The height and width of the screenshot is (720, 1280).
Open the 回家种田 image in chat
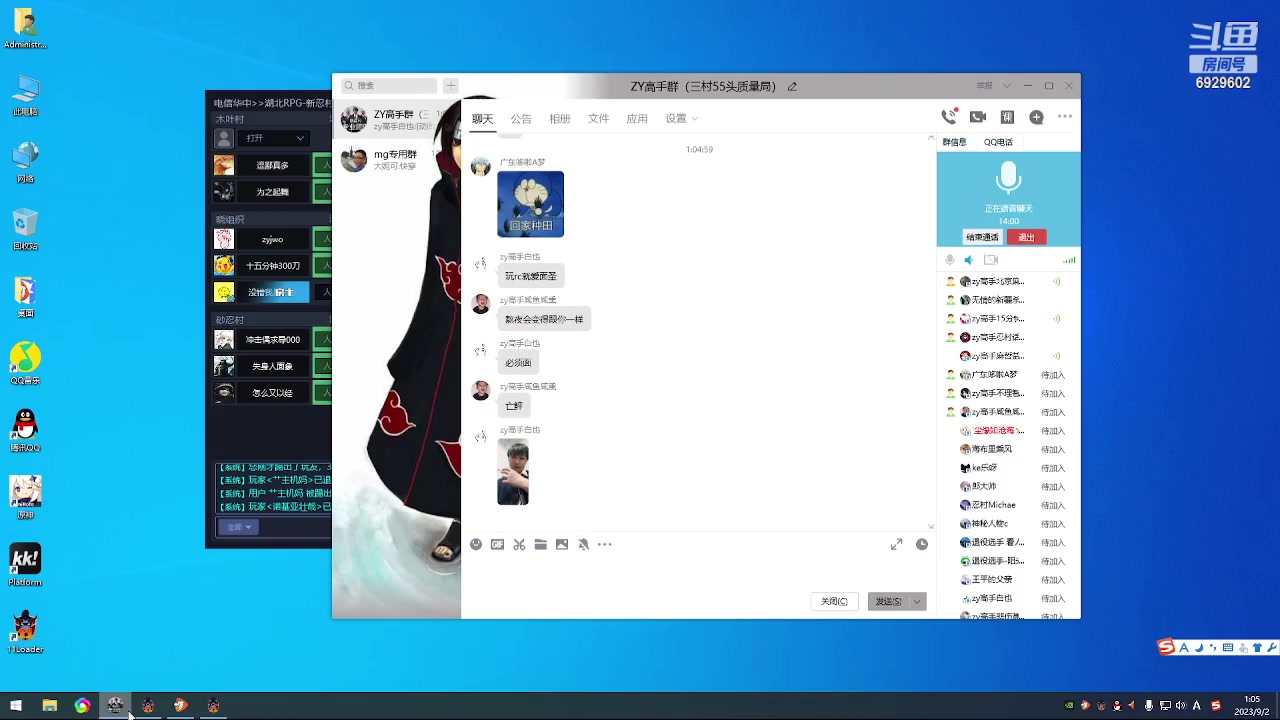point(530,204)
